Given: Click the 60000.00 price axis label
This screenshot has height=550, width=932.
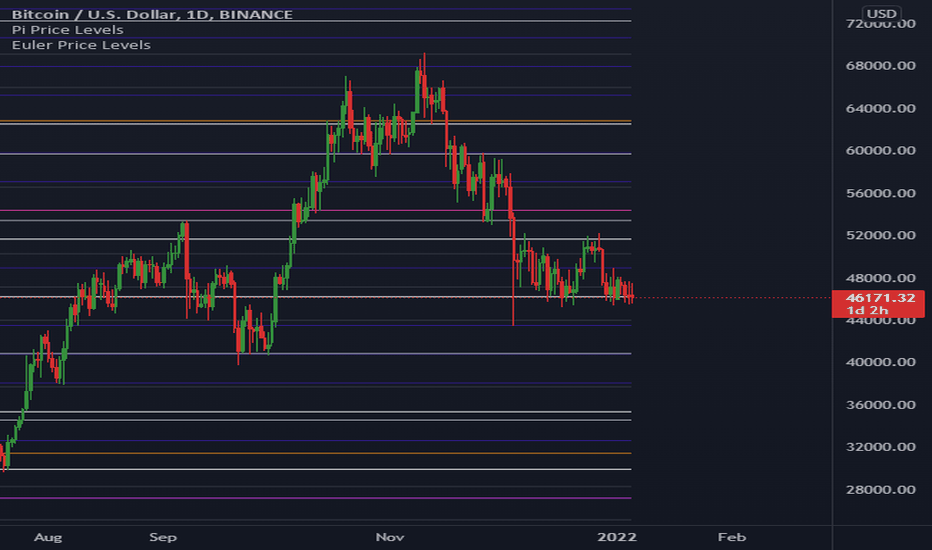Looking at the screenshot, I should [880, 150].
